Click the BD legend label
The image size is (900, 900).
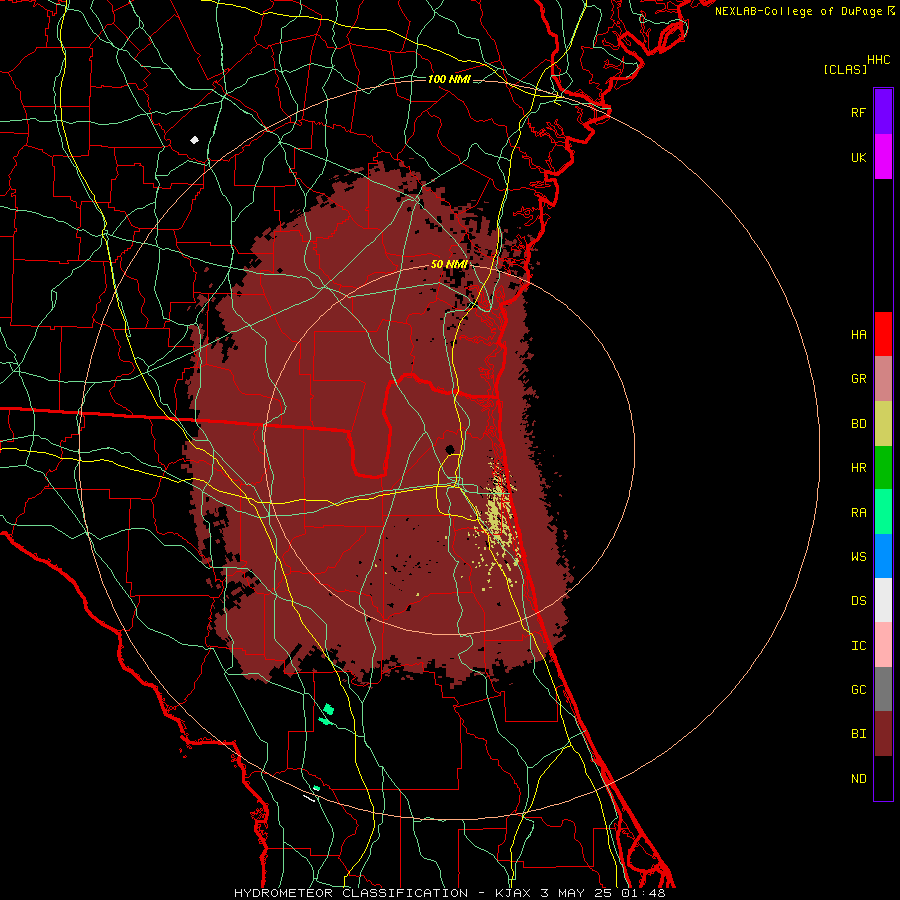pos(858,424)
